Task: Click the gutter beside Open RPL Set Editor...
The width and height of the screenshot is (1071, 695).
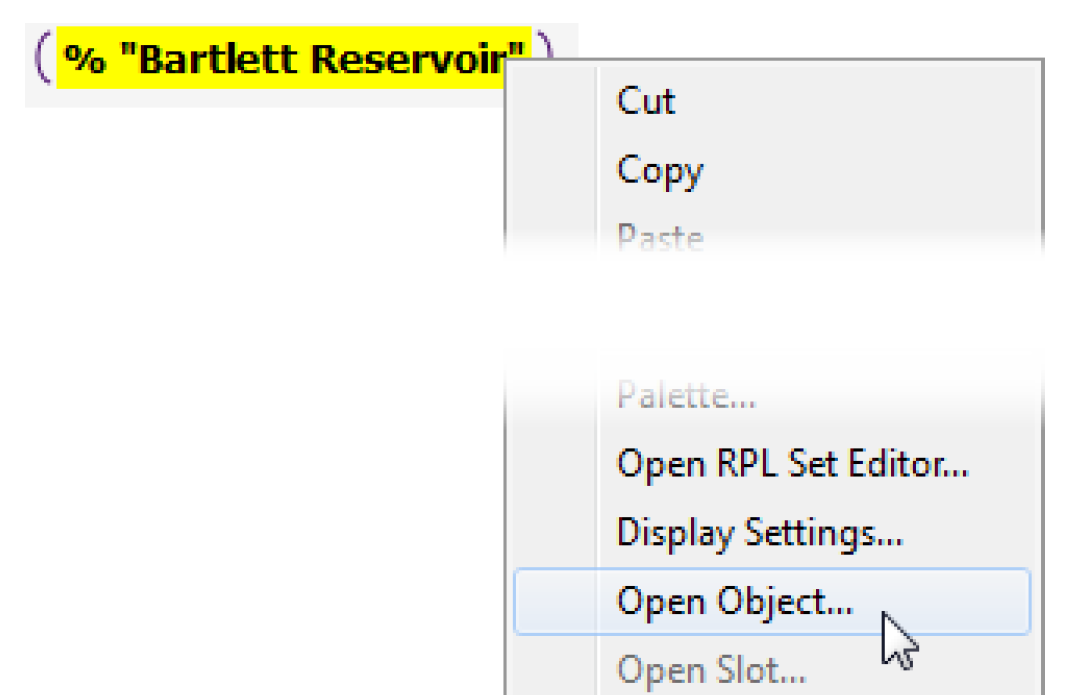Action: [553, 464]
